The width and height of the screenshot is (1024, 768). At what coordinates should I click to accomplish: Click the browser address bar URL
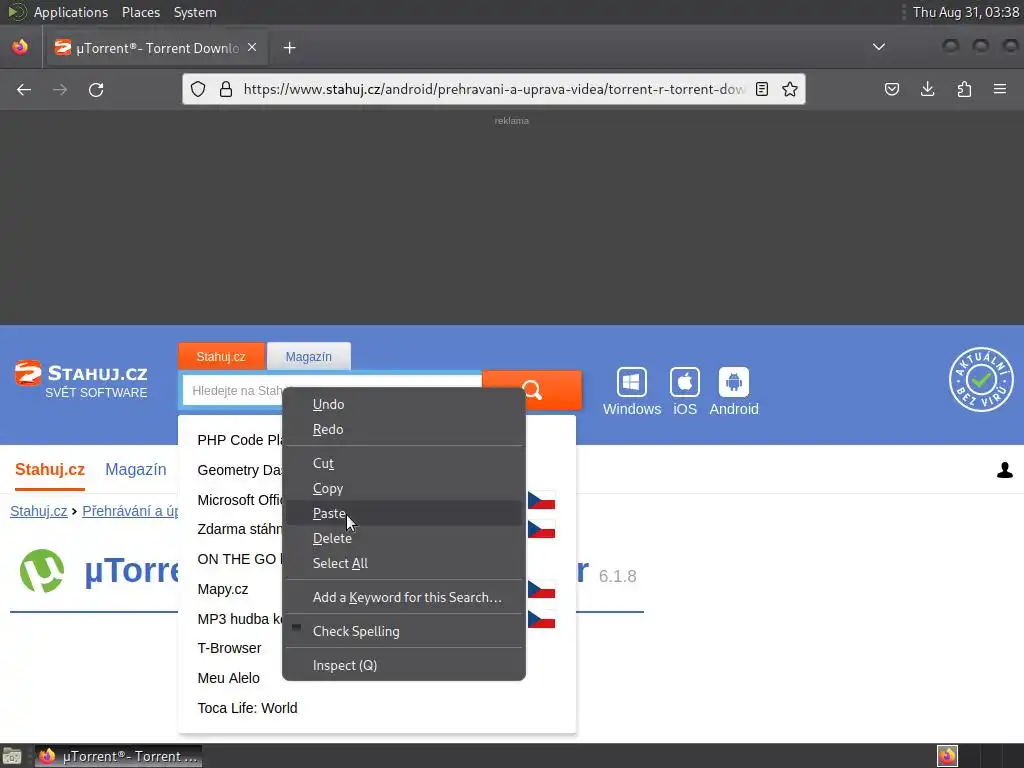(493, 89)
